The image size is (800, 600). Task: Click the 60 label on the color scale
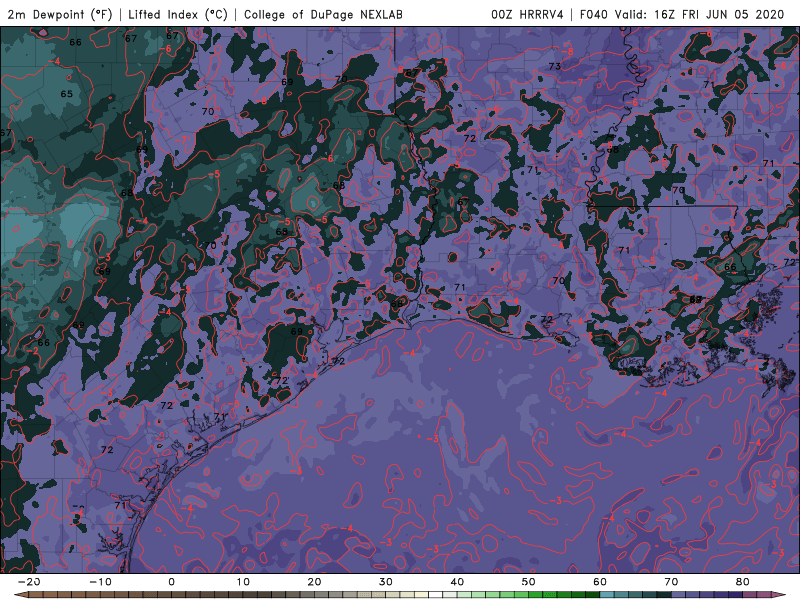click(x=600, y=582)
